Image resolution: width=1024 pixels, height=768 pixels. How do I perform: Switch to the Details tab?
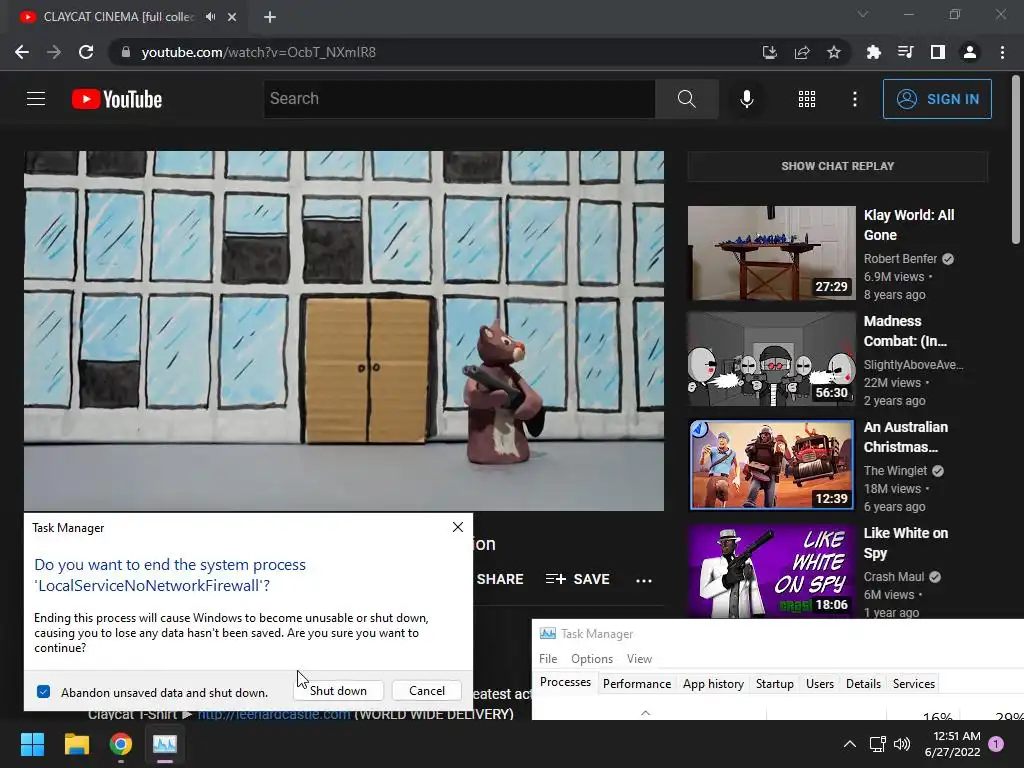pyautogui.click(x=863, y=684)
